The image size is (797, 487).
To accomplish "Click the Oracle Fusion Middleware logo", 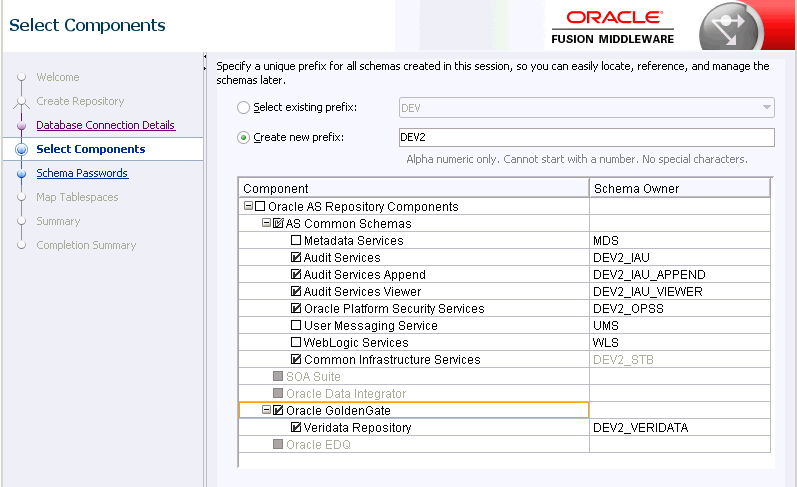I will pyautogui.click(x=613, y=27).
